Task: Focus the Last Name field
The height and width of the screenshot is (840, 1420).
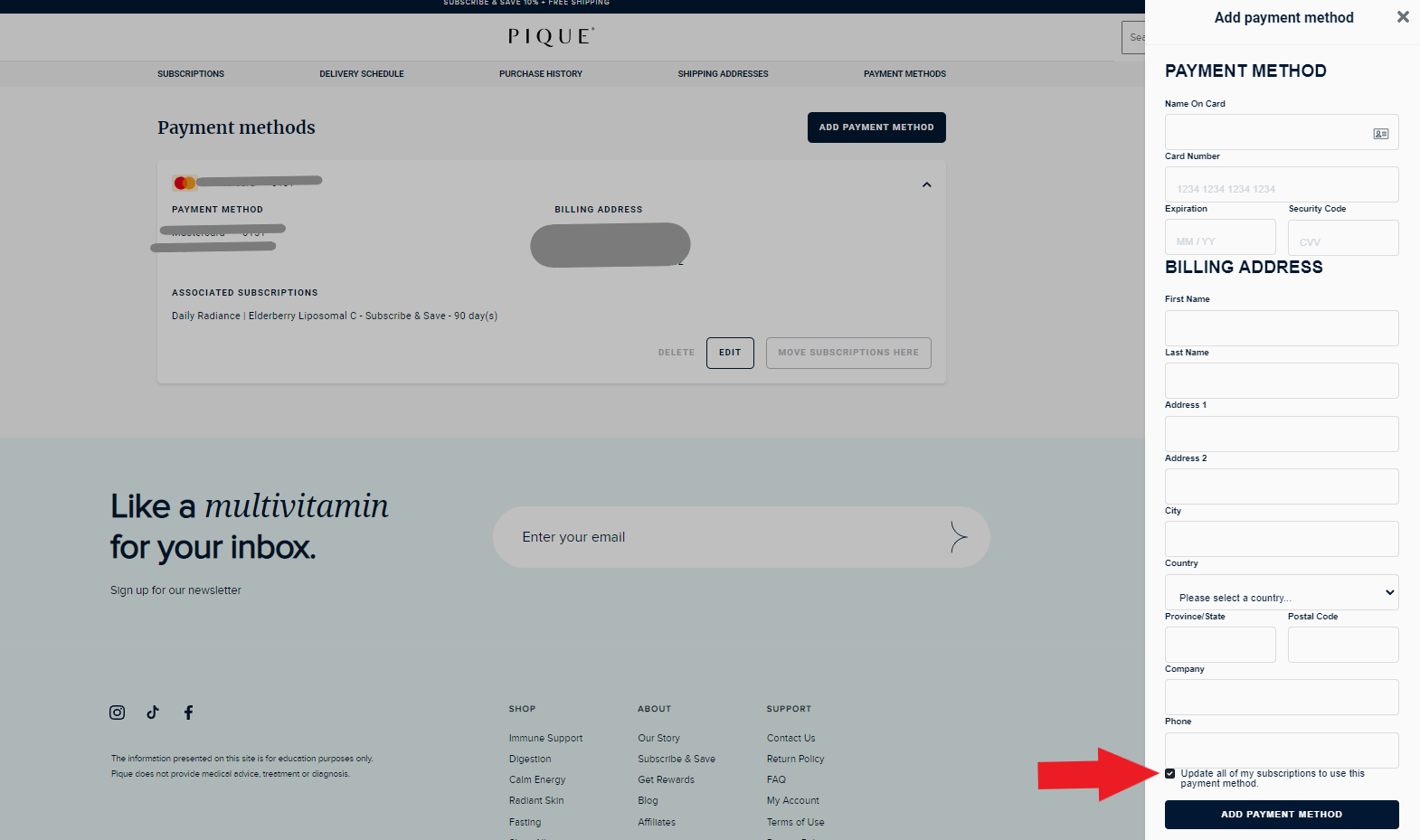Action: pos(1282,381)
